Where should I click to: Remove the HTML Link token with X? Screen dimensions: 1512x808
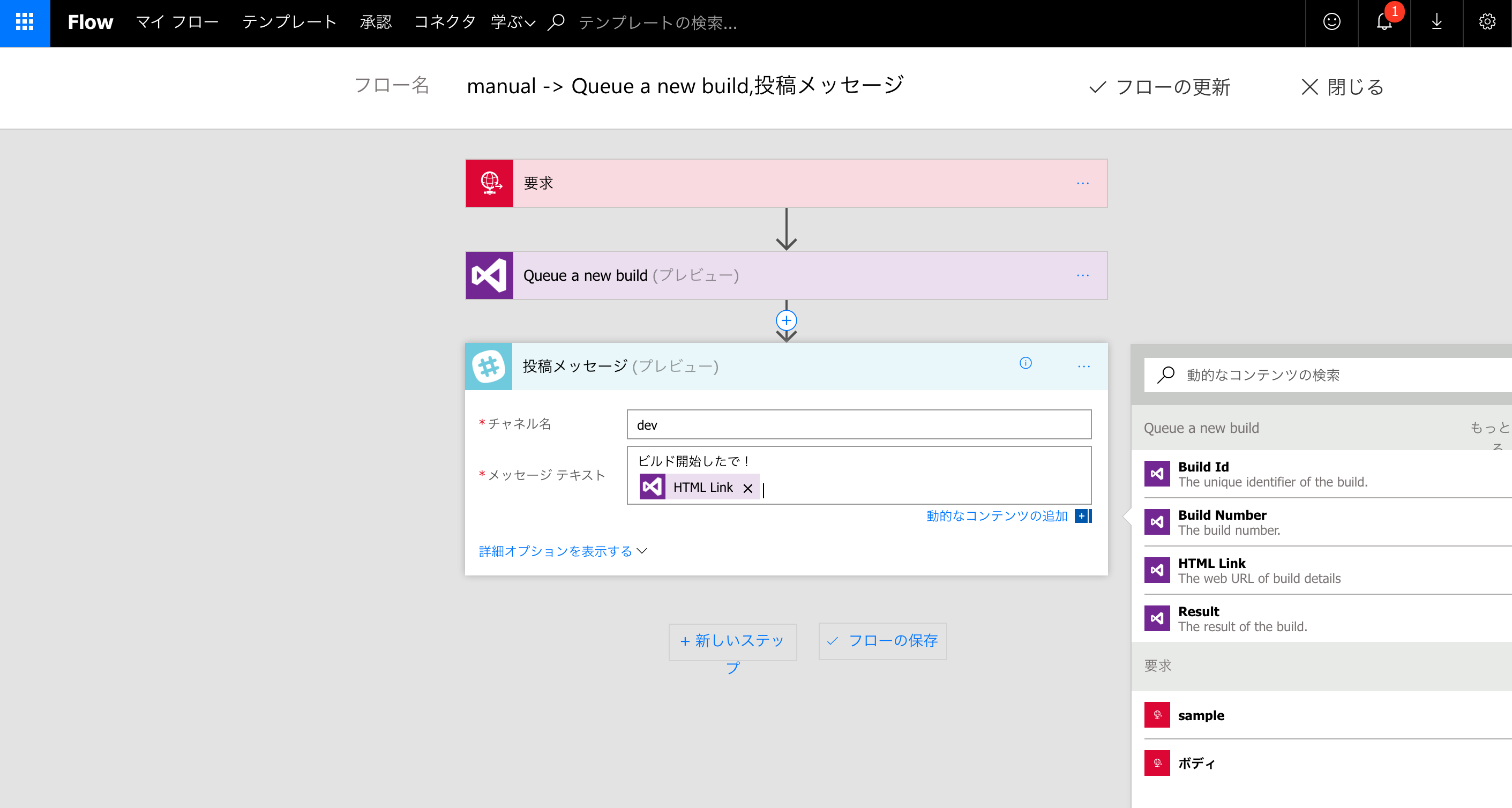[748, 488]
